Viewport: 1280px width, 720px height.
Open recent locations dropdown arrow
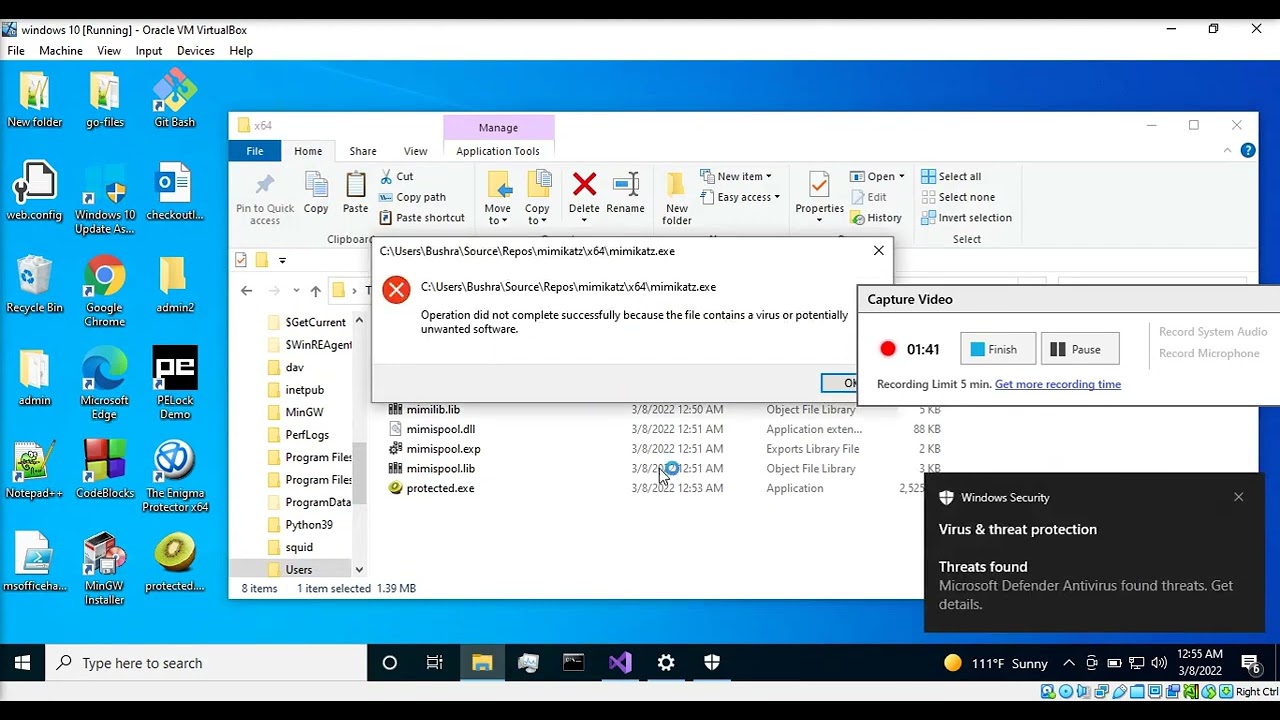(x=296, y=291)
